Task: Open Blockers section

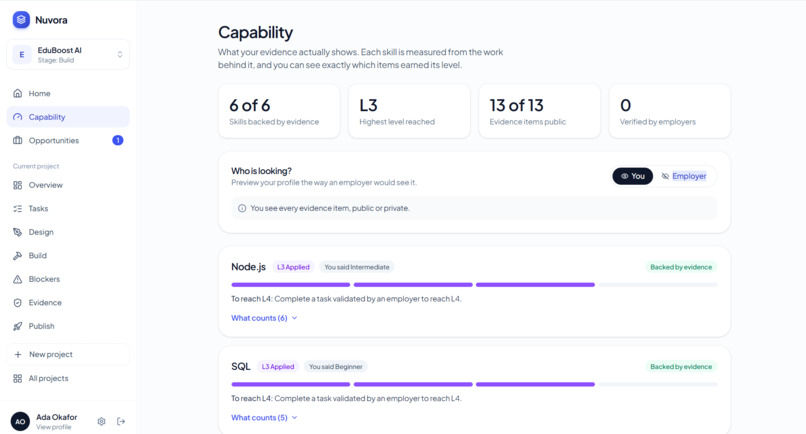Action: [x=68, y=279]
